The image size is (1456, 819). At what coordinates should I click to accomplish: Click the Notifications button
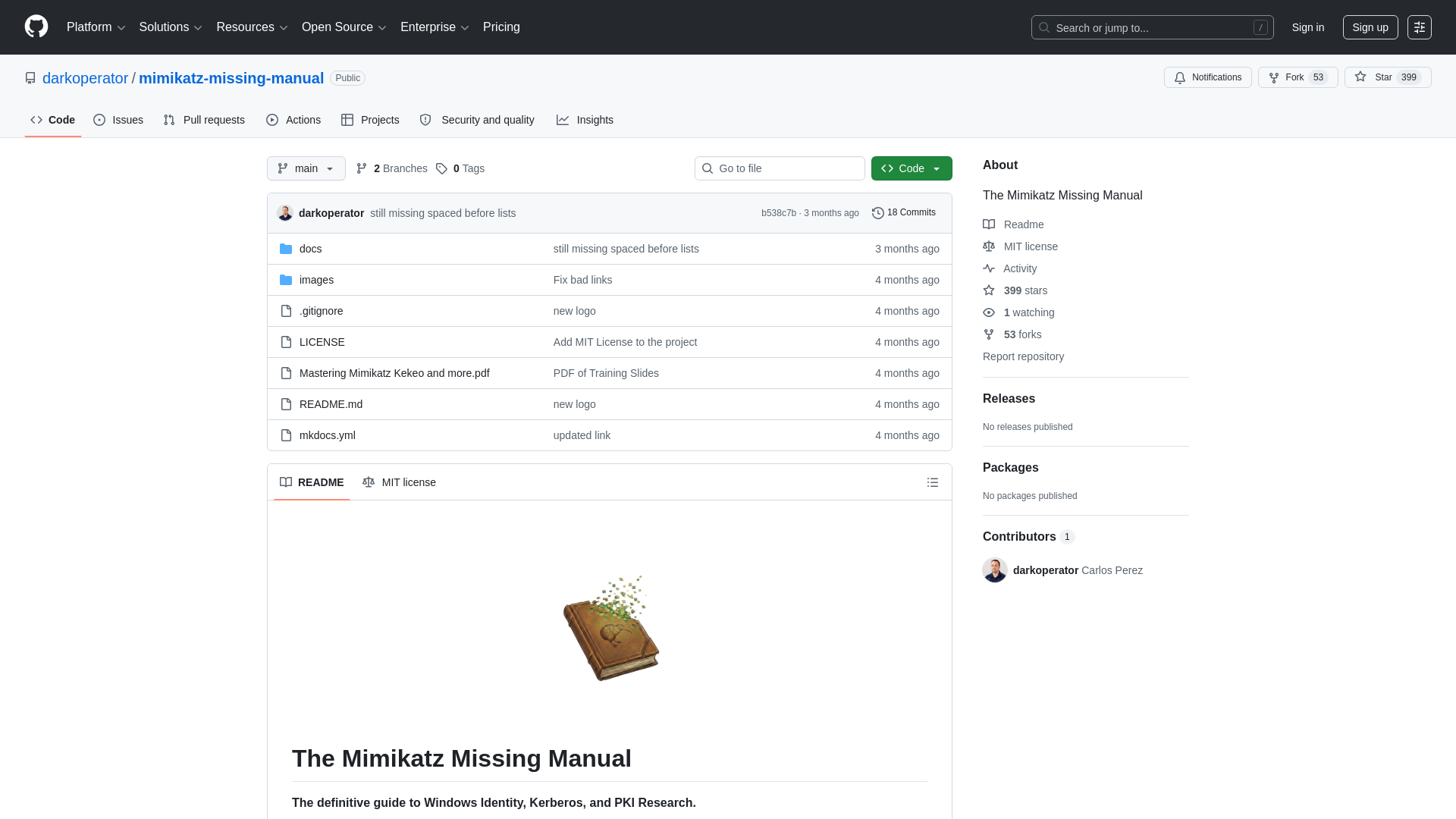point(1208,77)
